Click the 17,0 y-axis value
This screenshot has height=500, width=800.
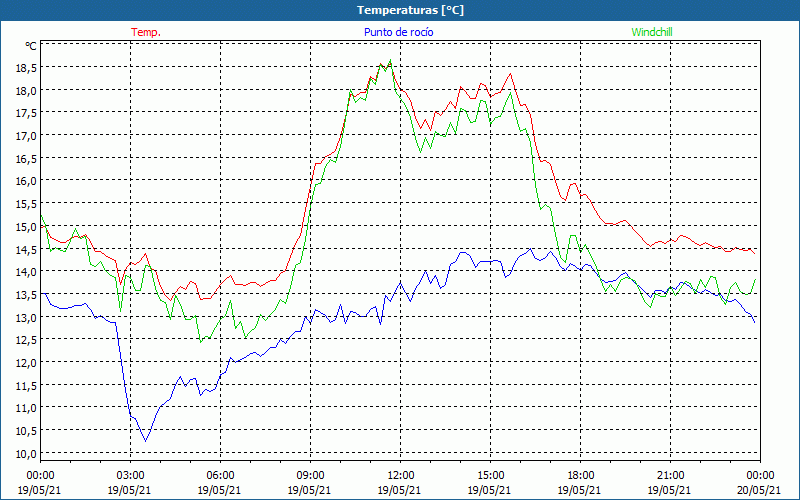click(x=27, y=136)
